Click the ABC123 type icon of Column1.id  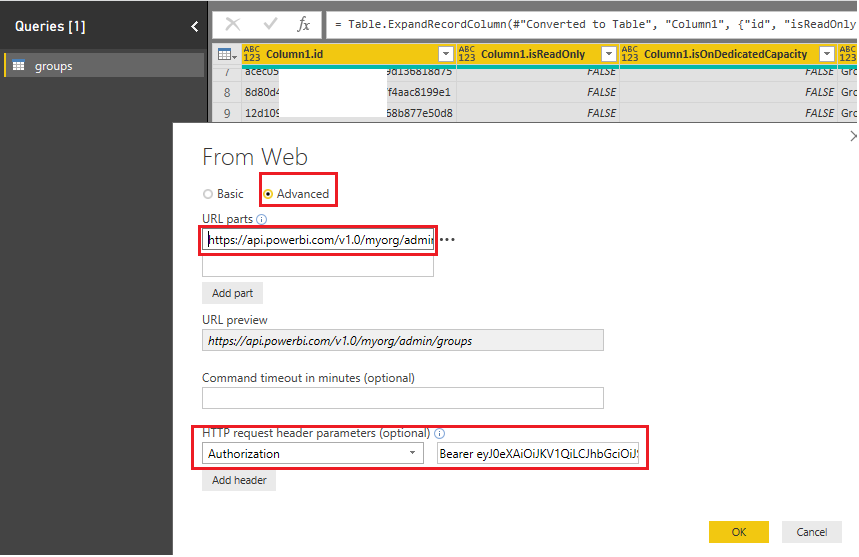pyautogui.click(x=251, y=54)
